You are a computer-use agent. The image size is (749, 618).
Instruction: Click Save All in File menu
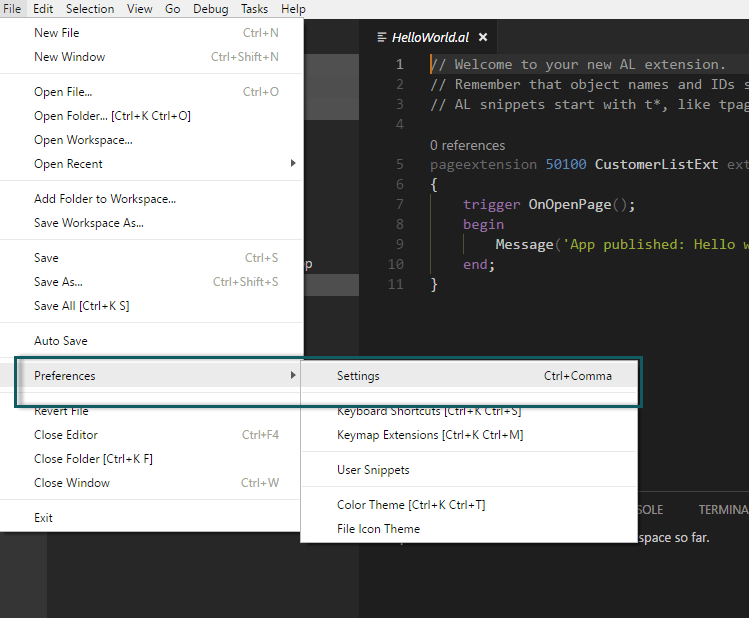coord(81,306)
